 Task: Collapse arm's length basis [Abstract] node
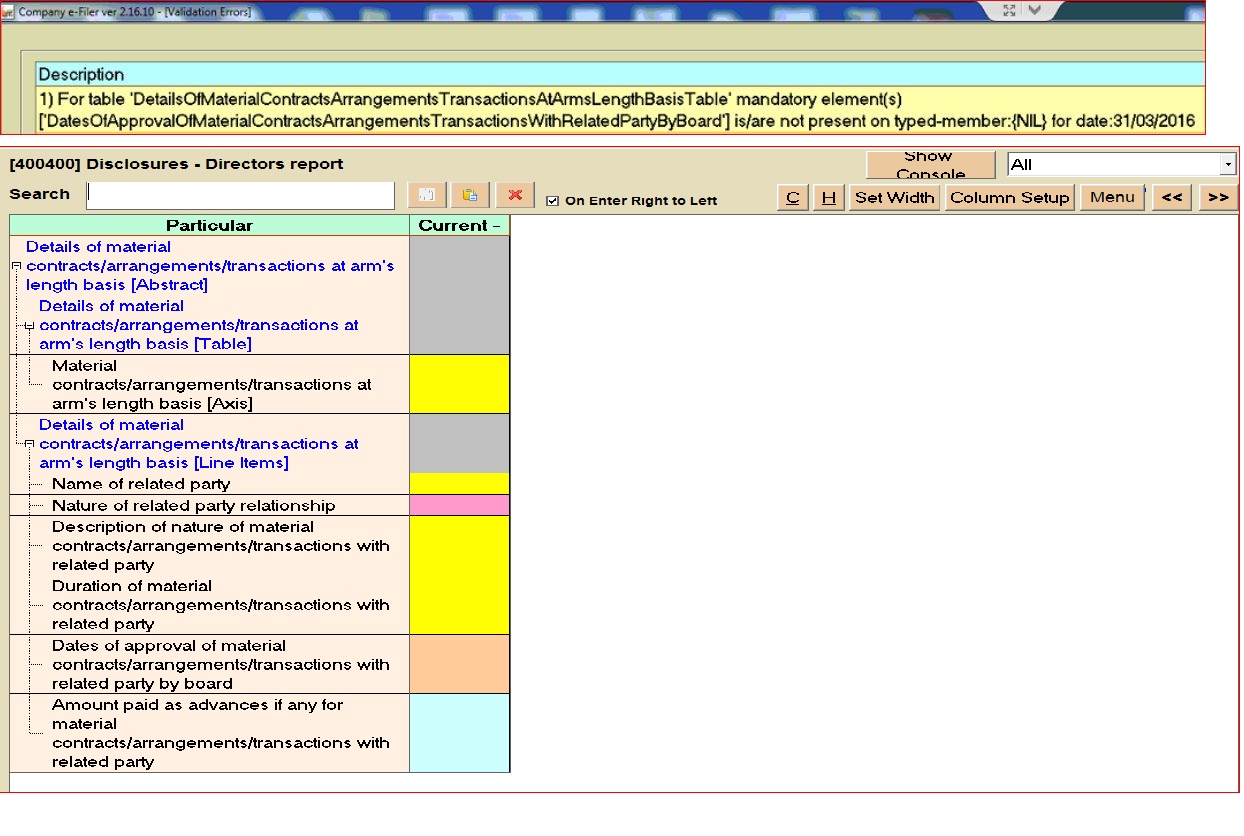click(16, 266)
